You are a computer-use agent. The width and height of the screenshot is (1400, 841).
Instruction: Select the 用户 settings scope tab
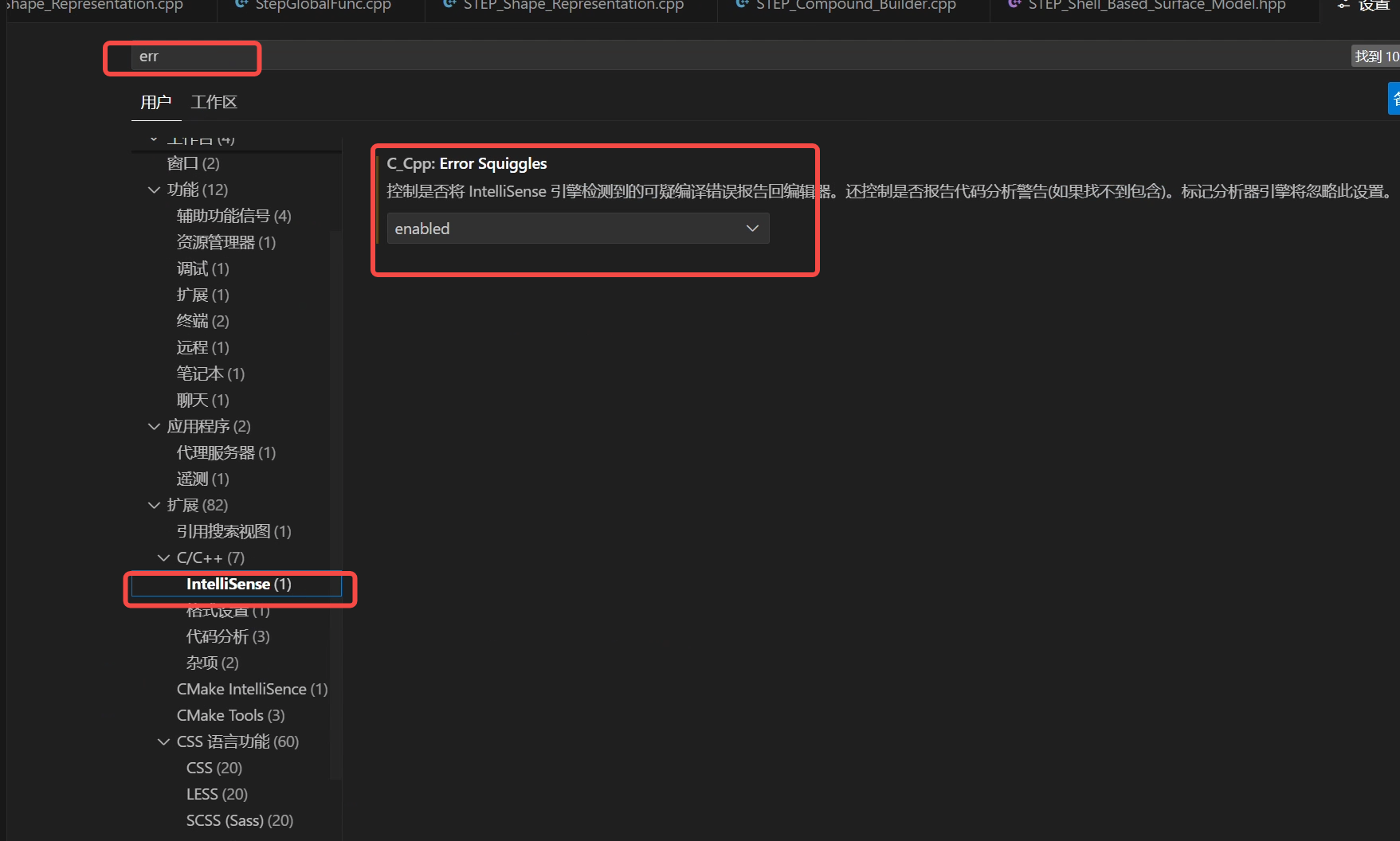pos(156,102)
